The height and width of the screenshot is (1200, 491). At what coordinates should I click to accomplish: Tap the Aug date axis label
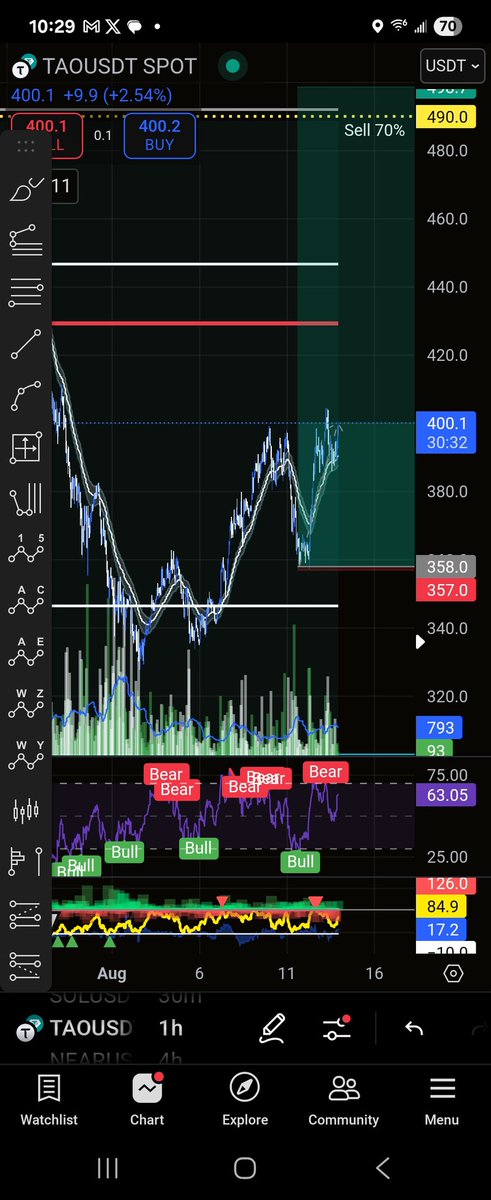click(110, 973)
